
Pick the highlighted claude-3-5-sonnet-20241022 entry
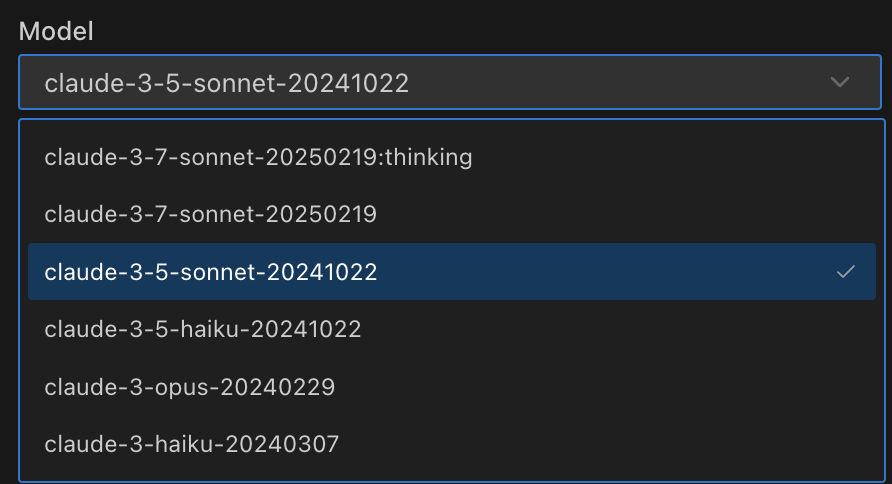point(210,271)
